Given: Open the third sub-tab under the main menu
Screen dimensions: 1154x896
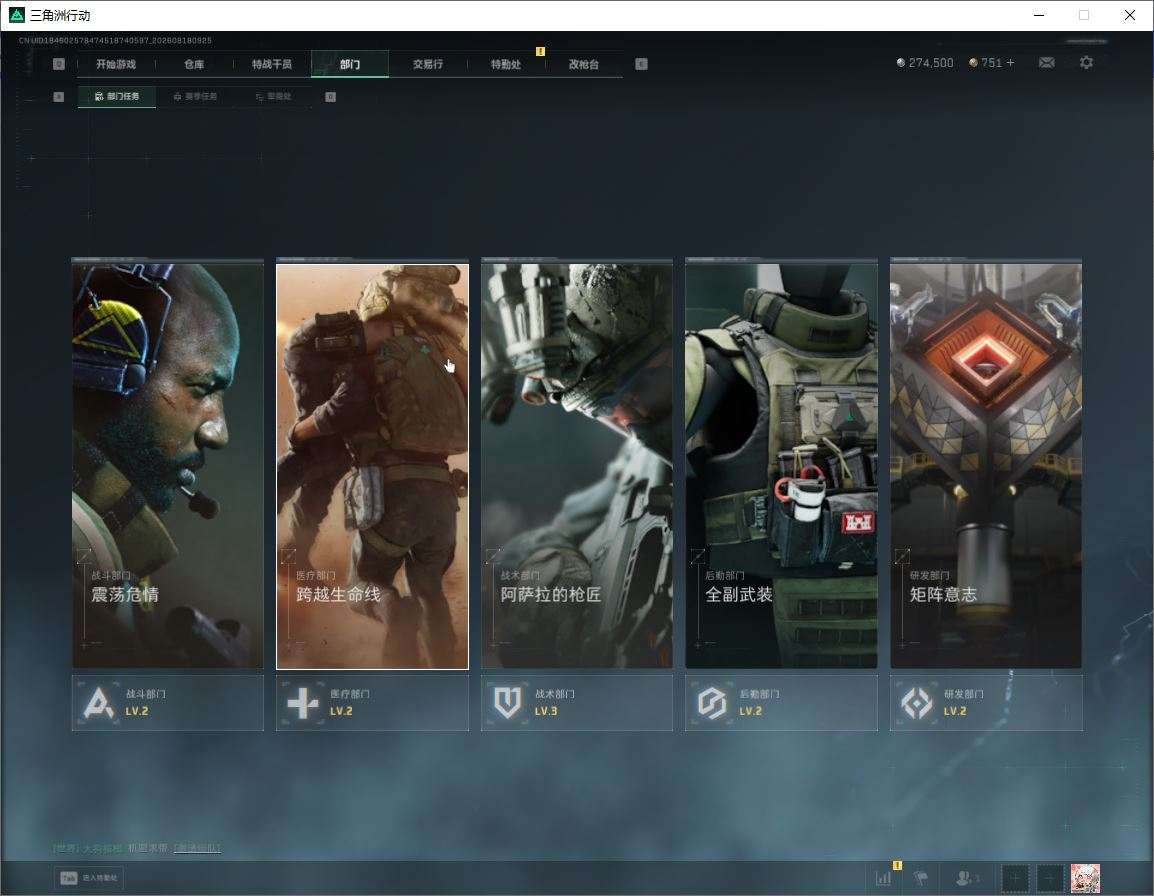Looking at the screenshot, I should (273, 96).
